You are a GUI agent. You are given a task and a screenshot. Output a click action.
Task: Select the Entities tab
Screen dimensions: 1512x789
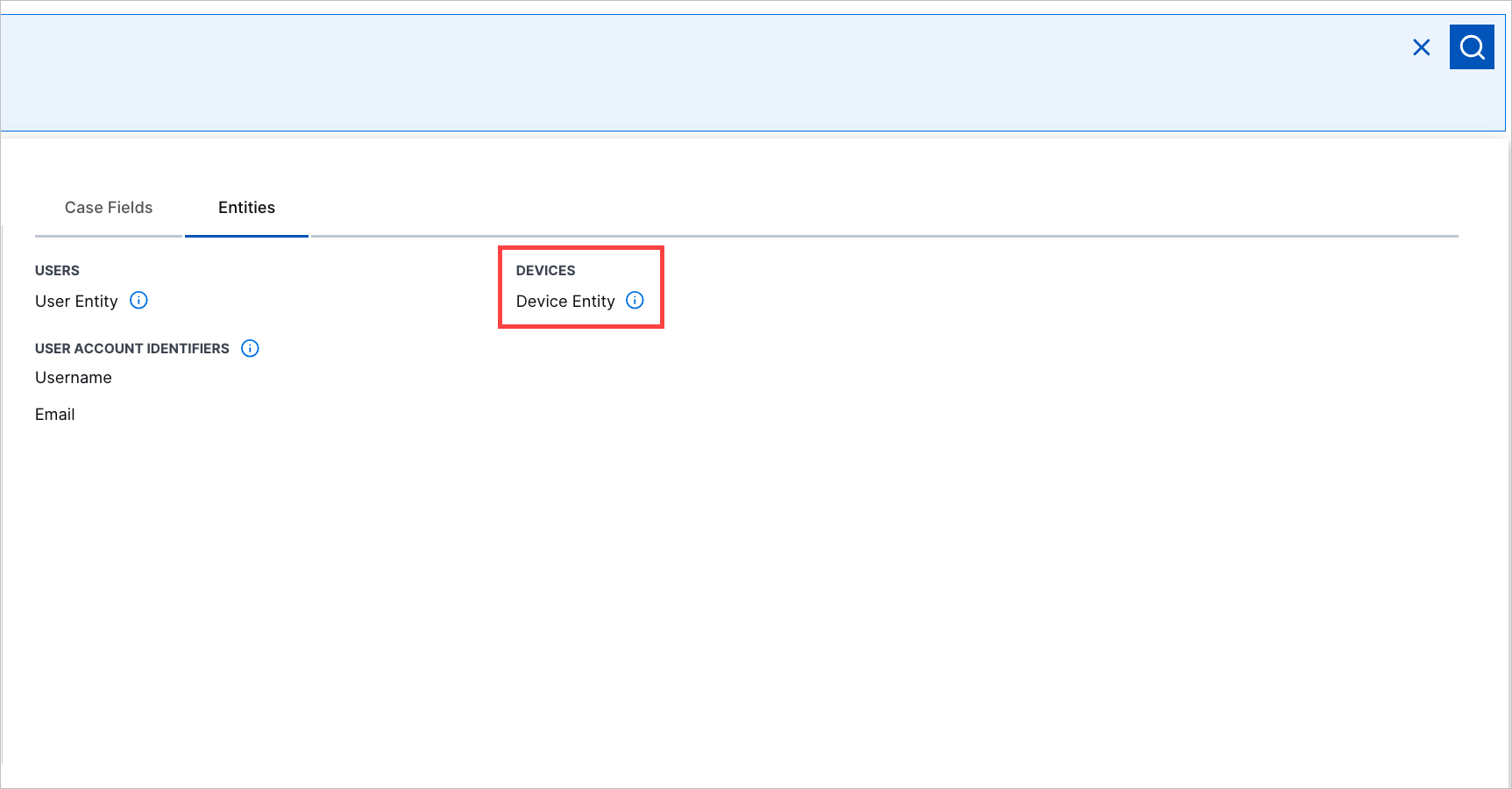(246, 208)
